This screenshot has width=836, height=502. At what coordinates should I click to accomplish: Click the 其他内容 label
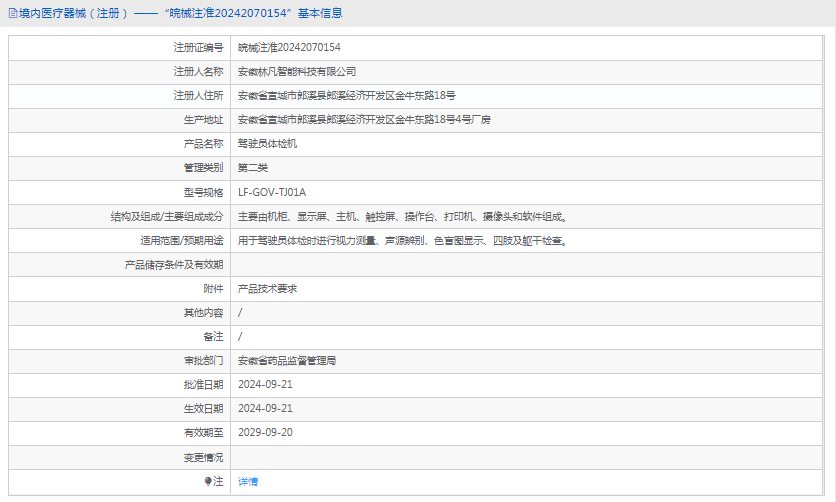pos(204,312)
